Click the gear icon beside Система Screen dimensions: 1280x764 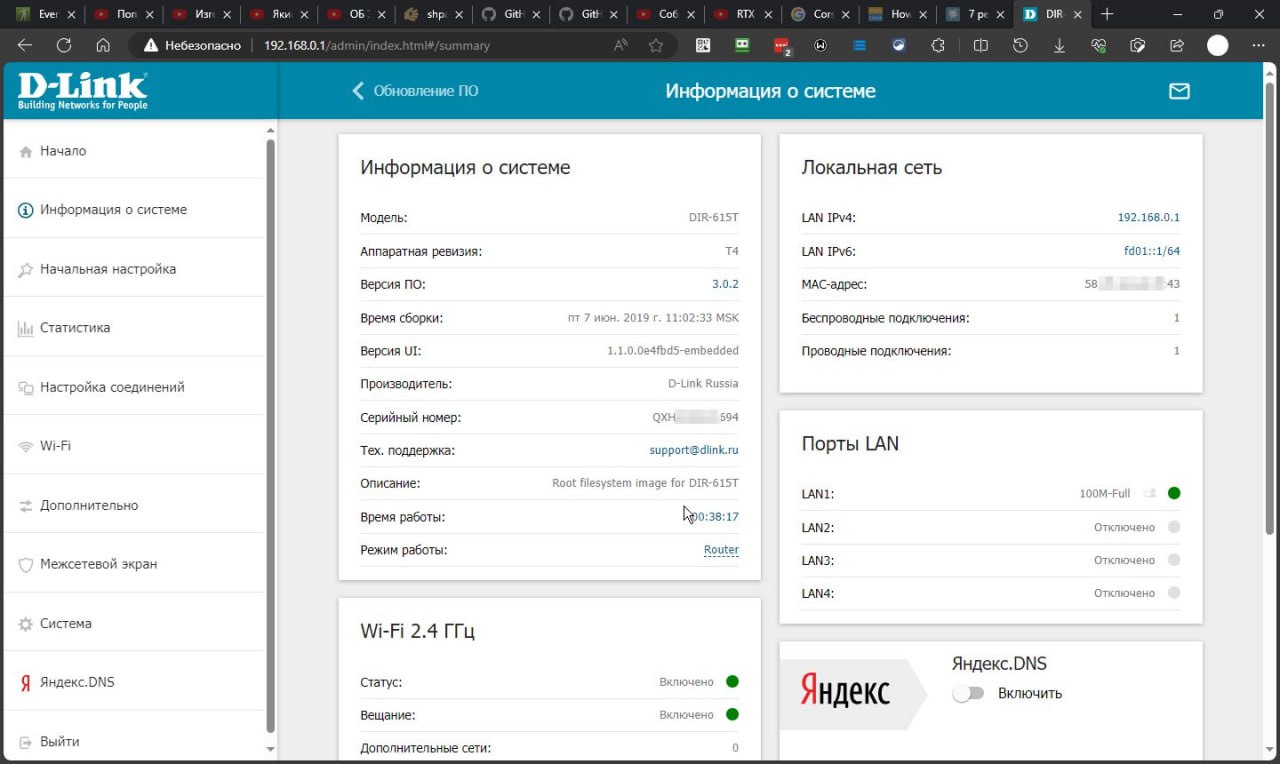pyautogui.click(x=26, y=623)
